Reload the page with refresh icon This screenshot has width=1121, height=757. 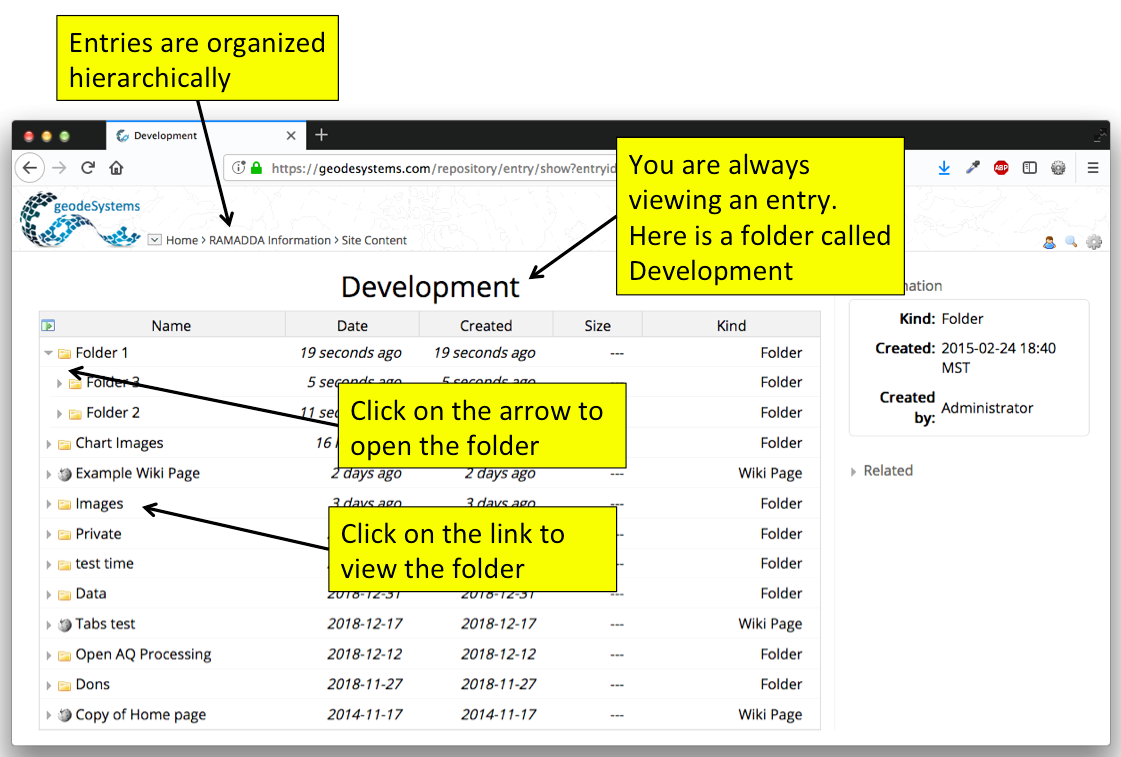(88, 168)
